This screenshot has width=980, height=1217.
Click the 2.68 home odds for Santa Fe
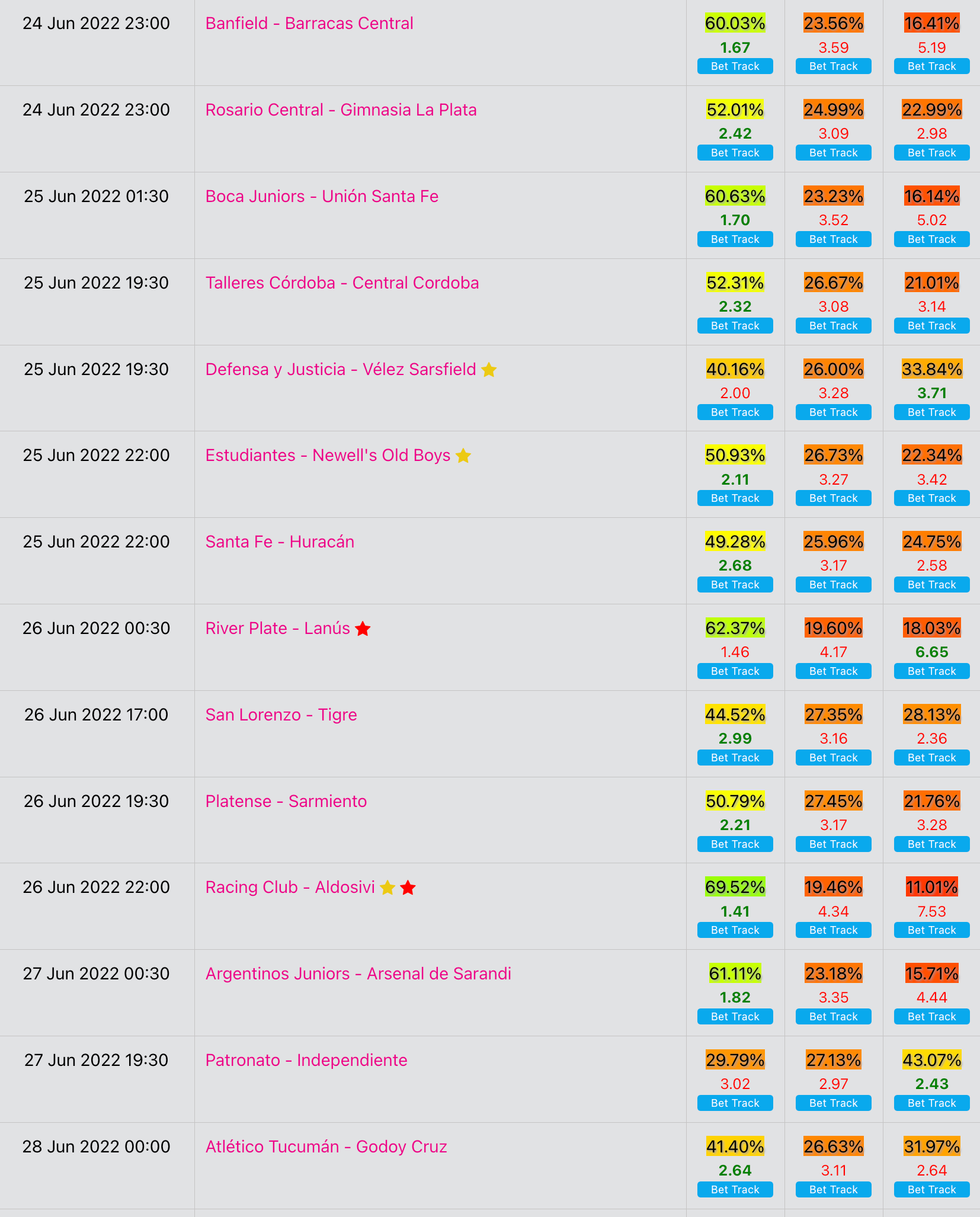[x=735, y=566]
